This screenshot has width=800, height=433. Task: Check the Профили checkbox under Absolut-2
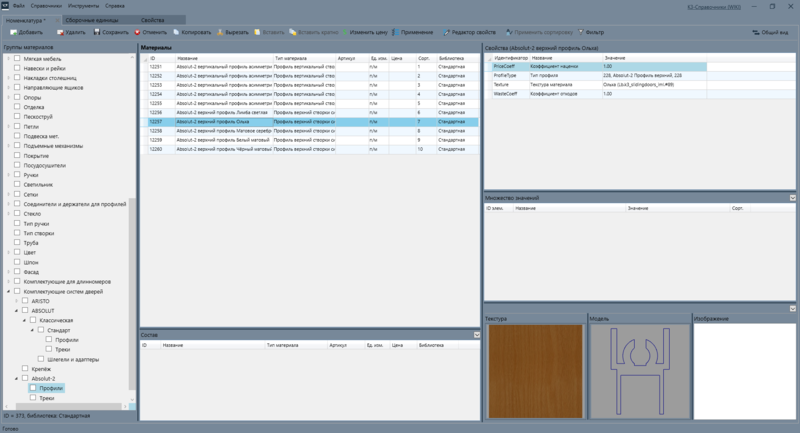coord(33,388)
